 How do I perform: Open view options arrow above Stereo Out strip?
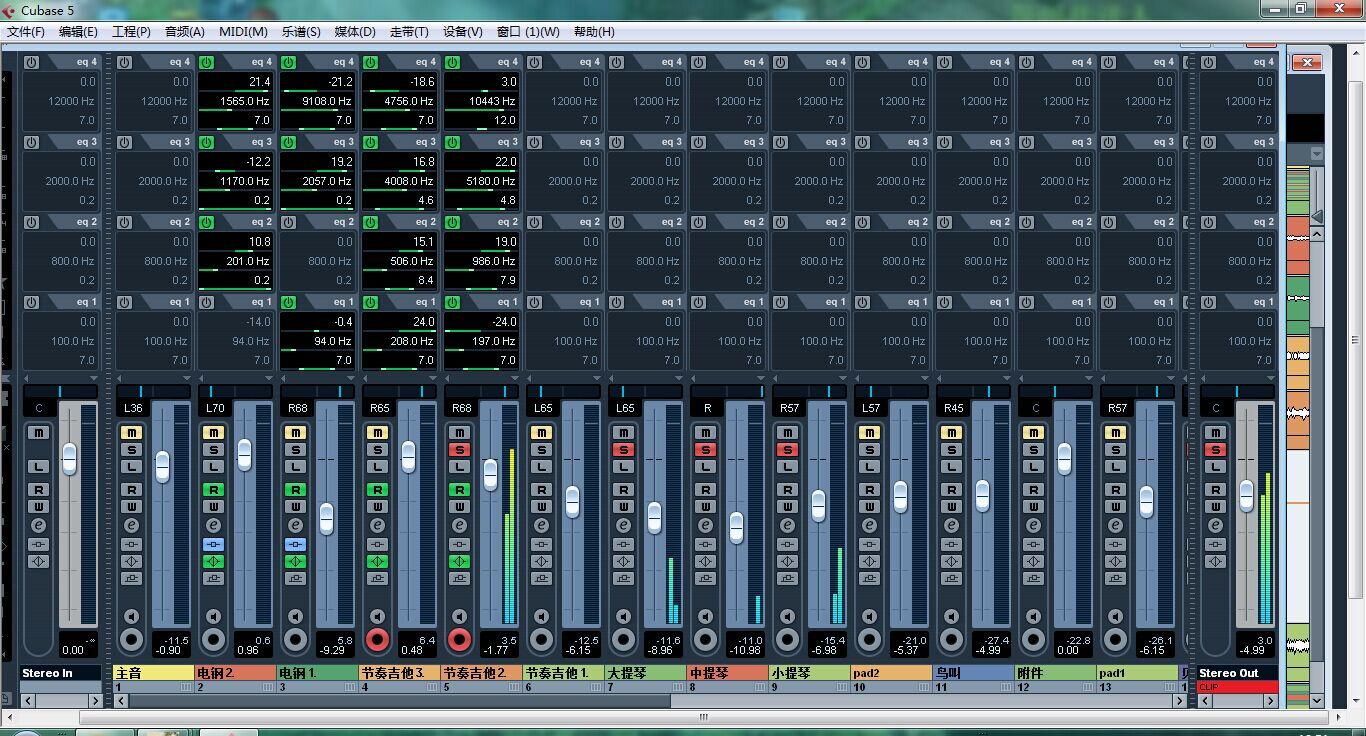click(x=1272, y=378)
